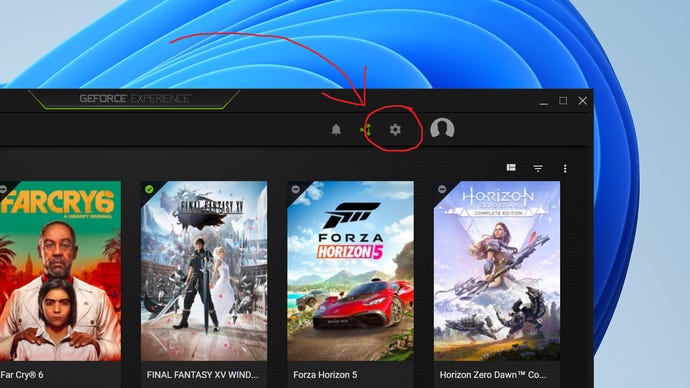Open the three-dot more options menu
690x388 pixels.
click(x=565, y=168)
